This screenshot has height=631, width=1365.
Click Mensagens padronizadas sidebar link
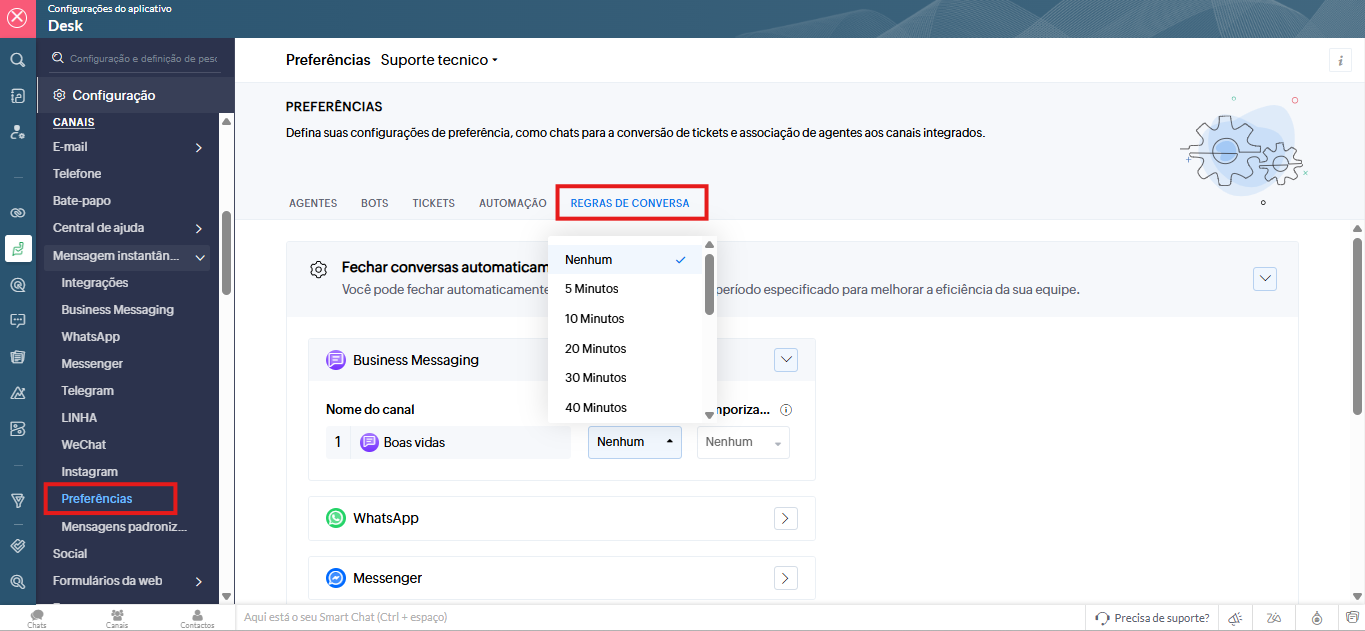[123, 526]
